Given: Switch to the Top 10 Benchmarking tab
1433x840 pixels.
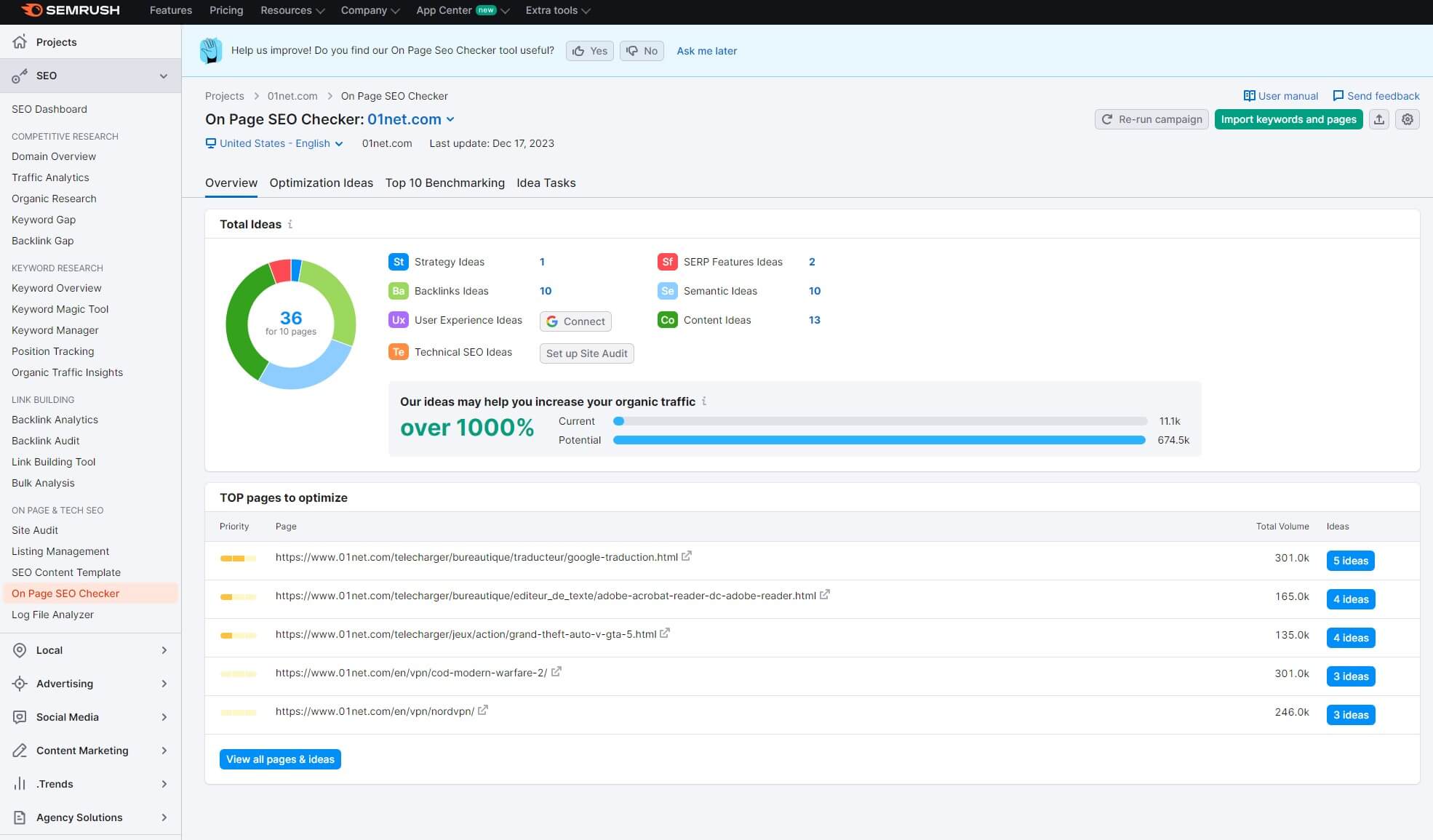Looking at the screenshot, I should point(445,183).
